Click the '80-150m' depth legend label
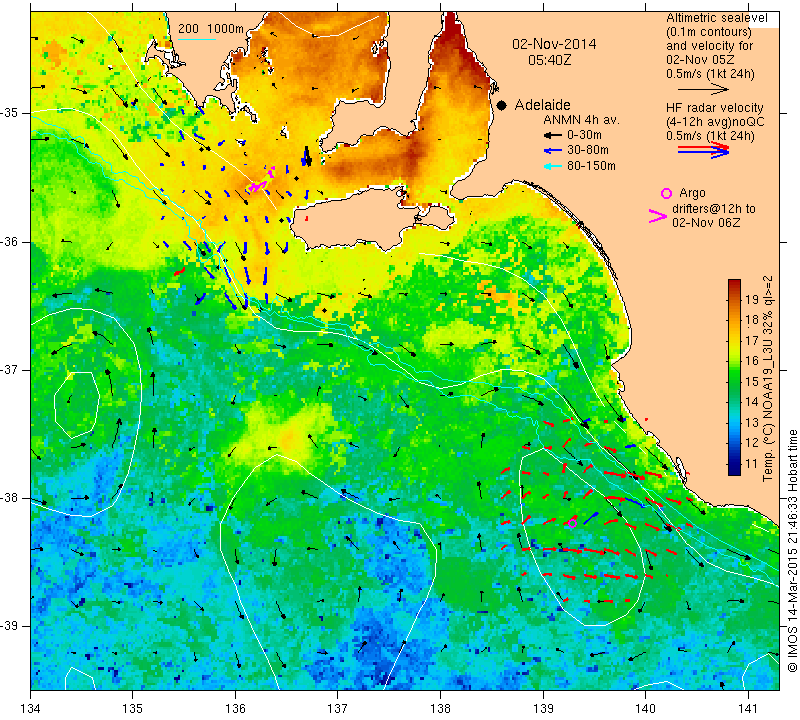Image resolution: width=800 pixels, height=720 pixels. click(591, 166)
